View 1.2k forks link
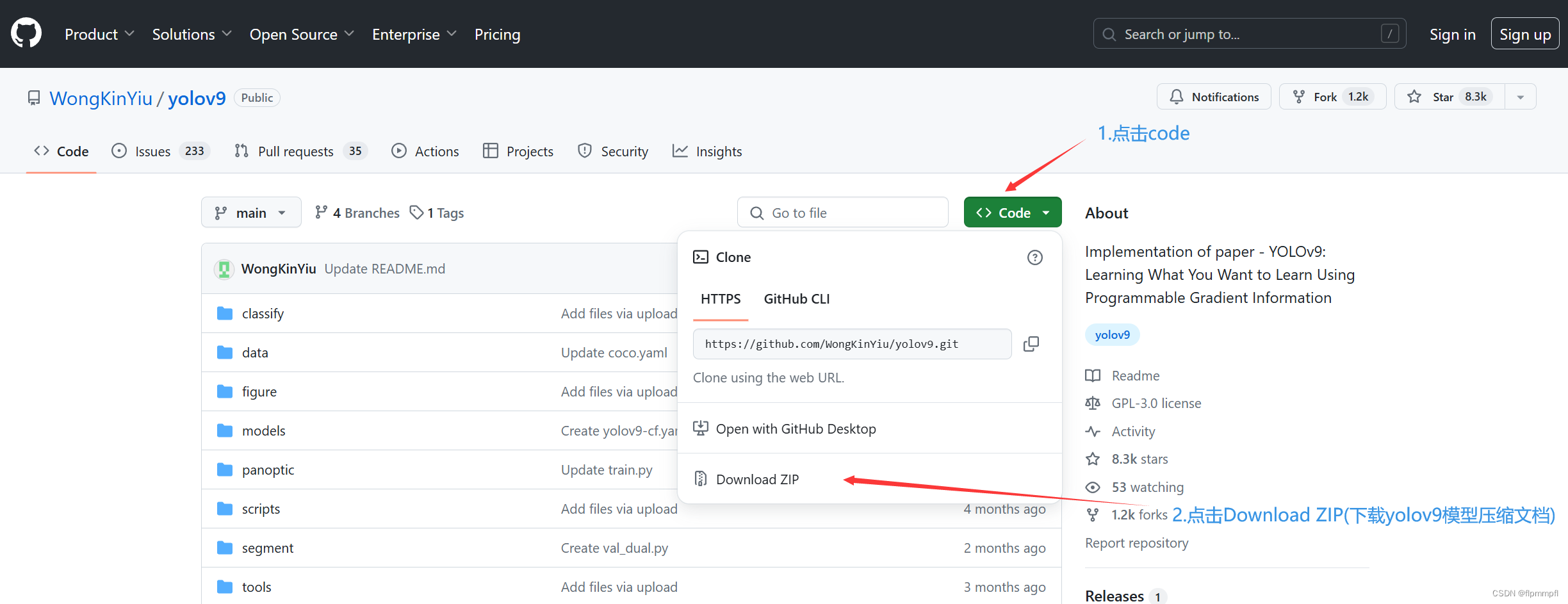The width and height of the screenshot is (1568, 604). click(x=1127, y=515)
